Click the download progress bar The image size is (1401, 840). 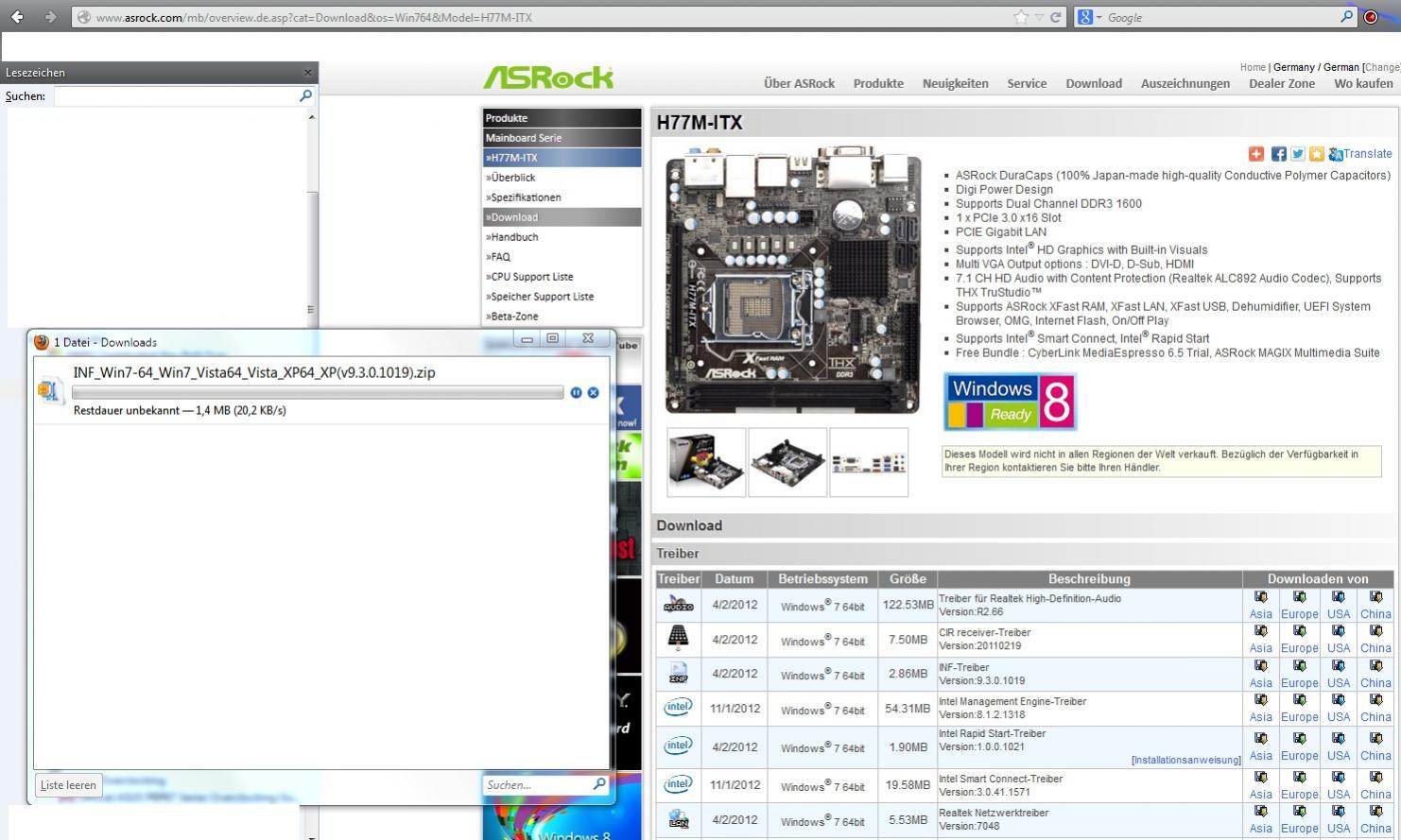point(318,392)
